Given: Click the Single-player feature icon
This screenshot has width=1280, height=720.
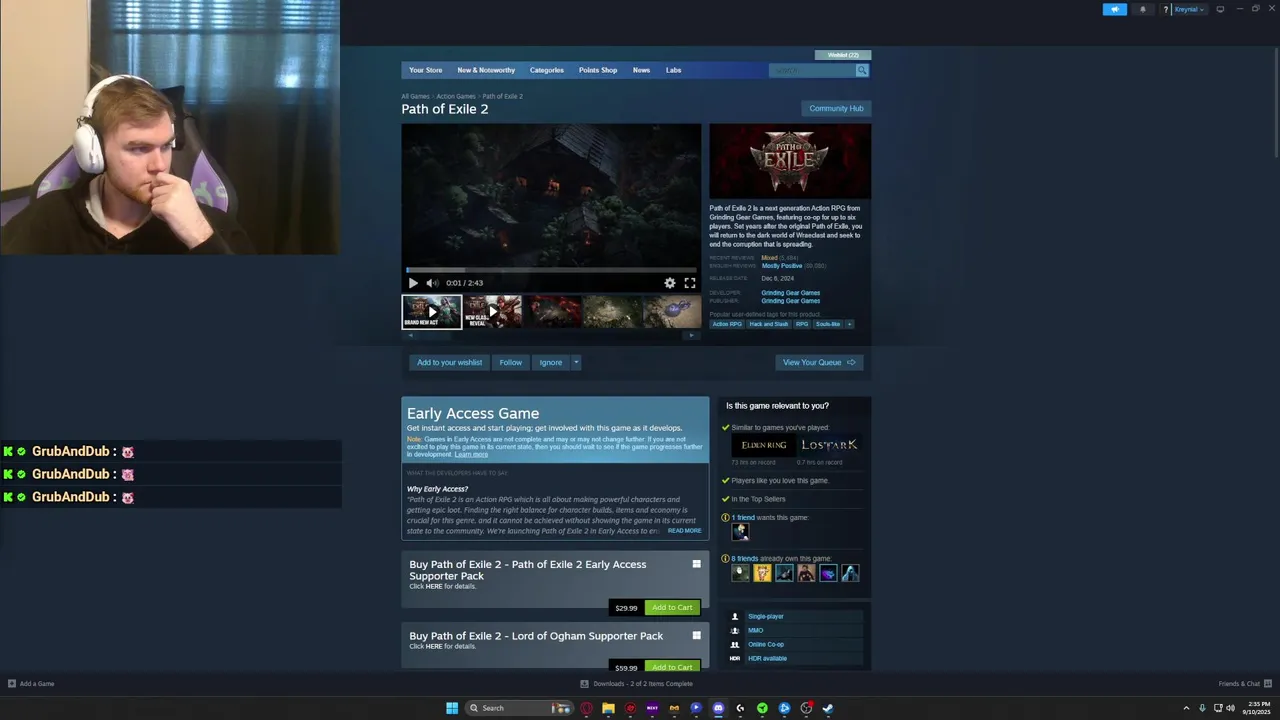Looking at the screenshot, I should pos(735,617).
